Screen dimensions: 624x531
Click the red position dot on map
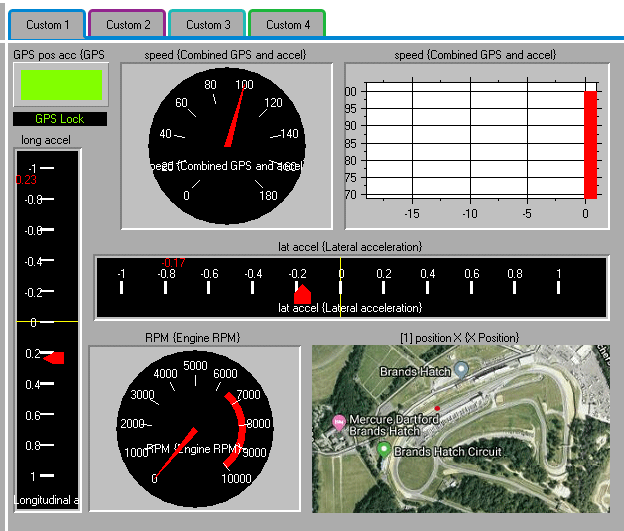pyautogui.click(x=437, y=409)
